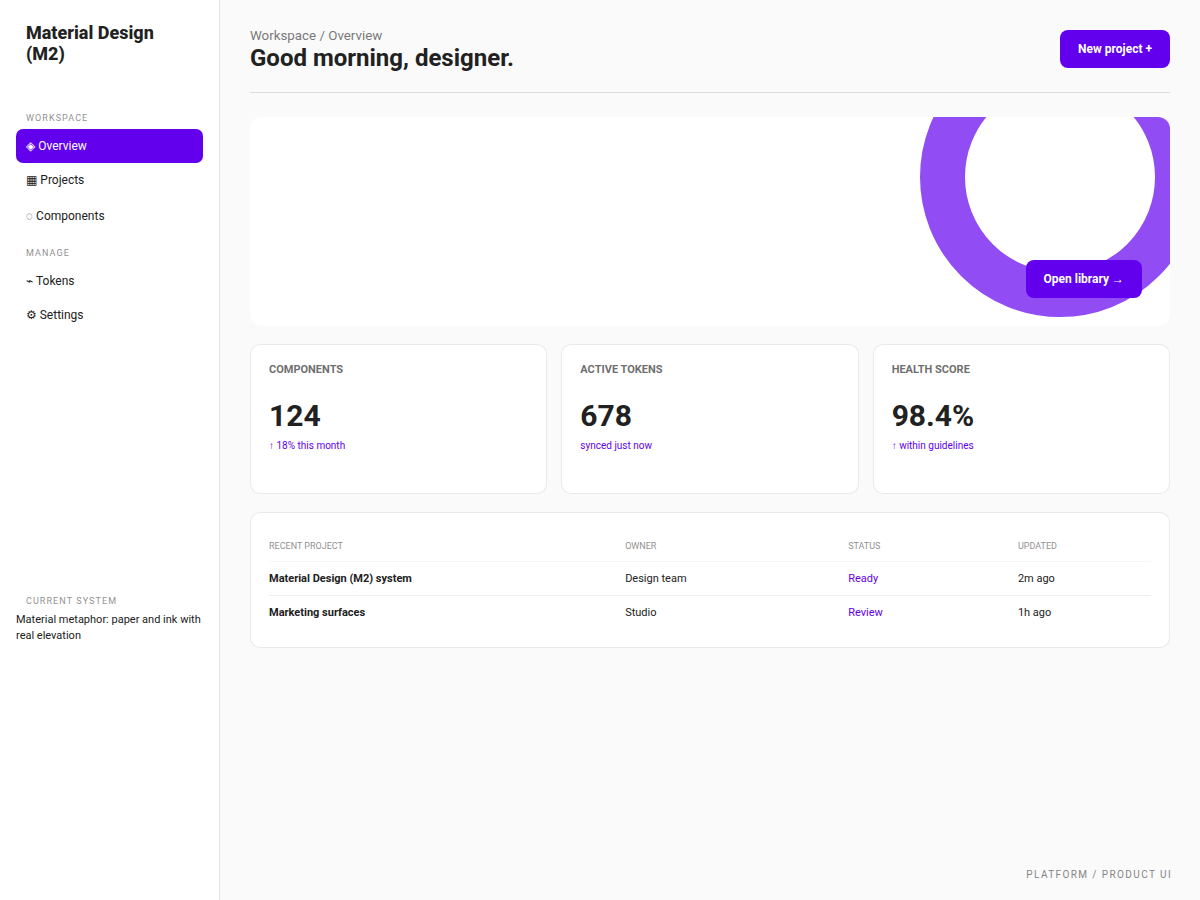The height and width of the screenshot is (900, 1200).
Task: Click the Workspace / Overview breadcrumb
Action: pos(316,36)
